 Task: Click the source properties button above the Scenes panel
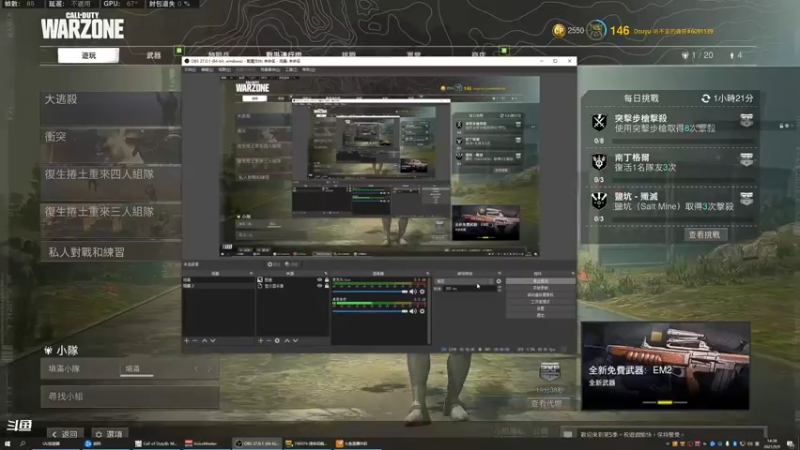click(x=273, y=264)
